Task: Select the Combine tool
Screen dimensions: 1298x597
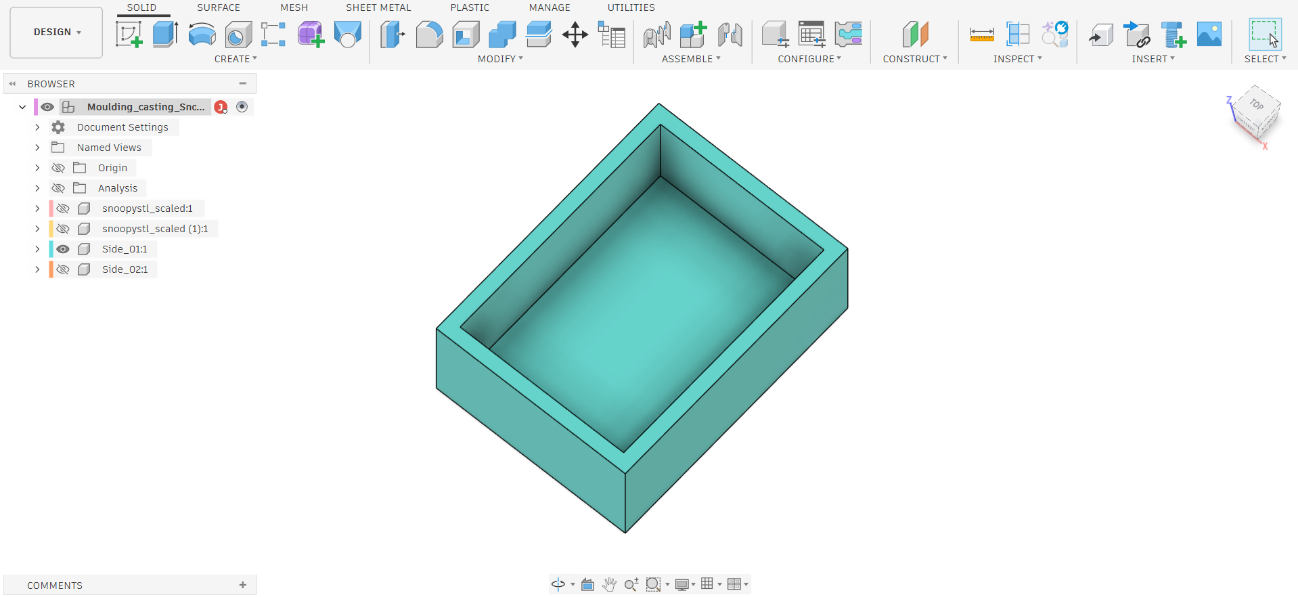Action: click(502, 35)
